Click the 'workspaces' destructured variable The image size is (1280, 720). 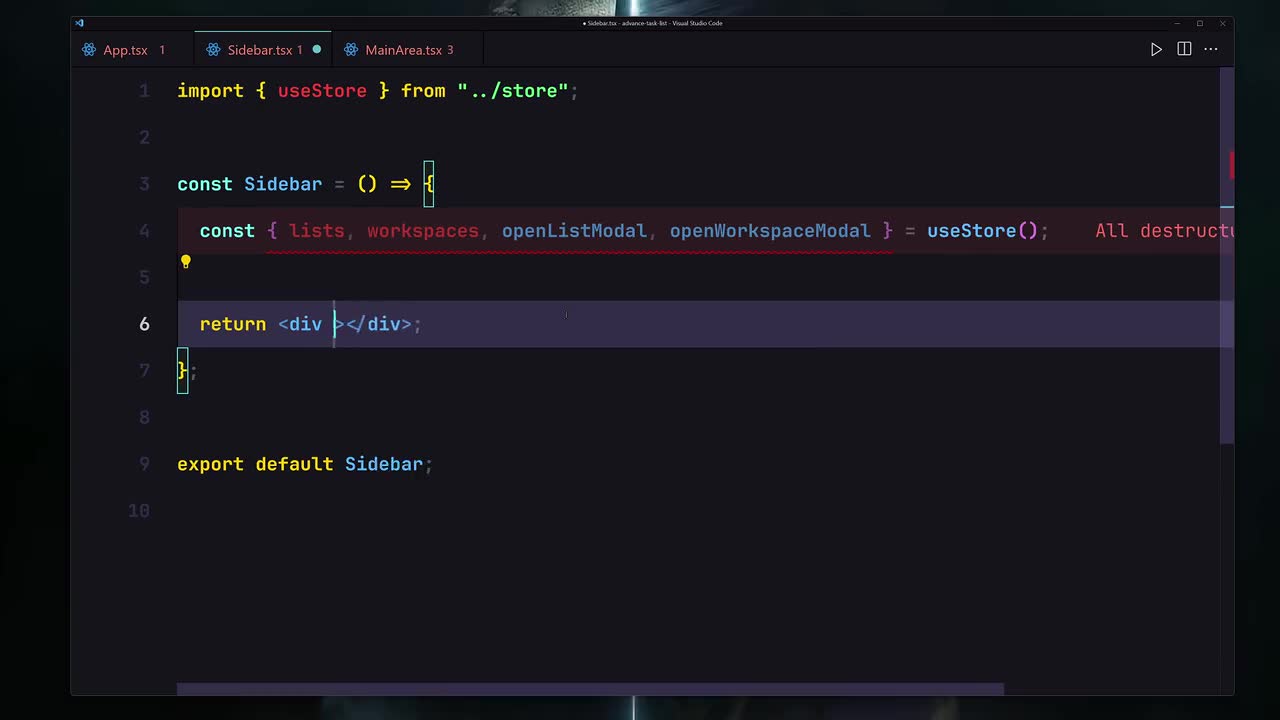(423, 231)
